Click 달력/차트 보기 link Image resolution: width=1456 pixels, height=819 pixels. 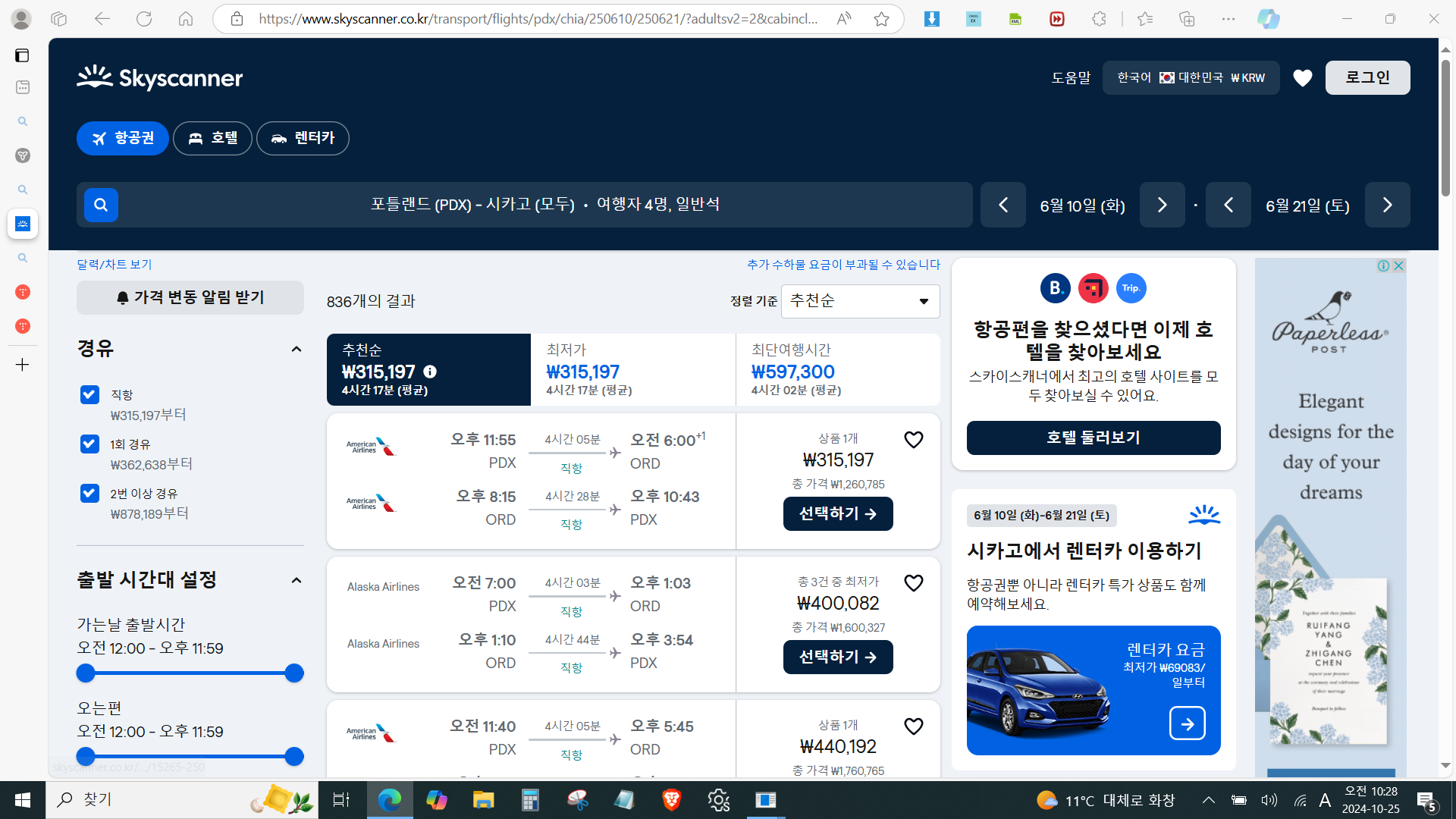click(115, 264)
